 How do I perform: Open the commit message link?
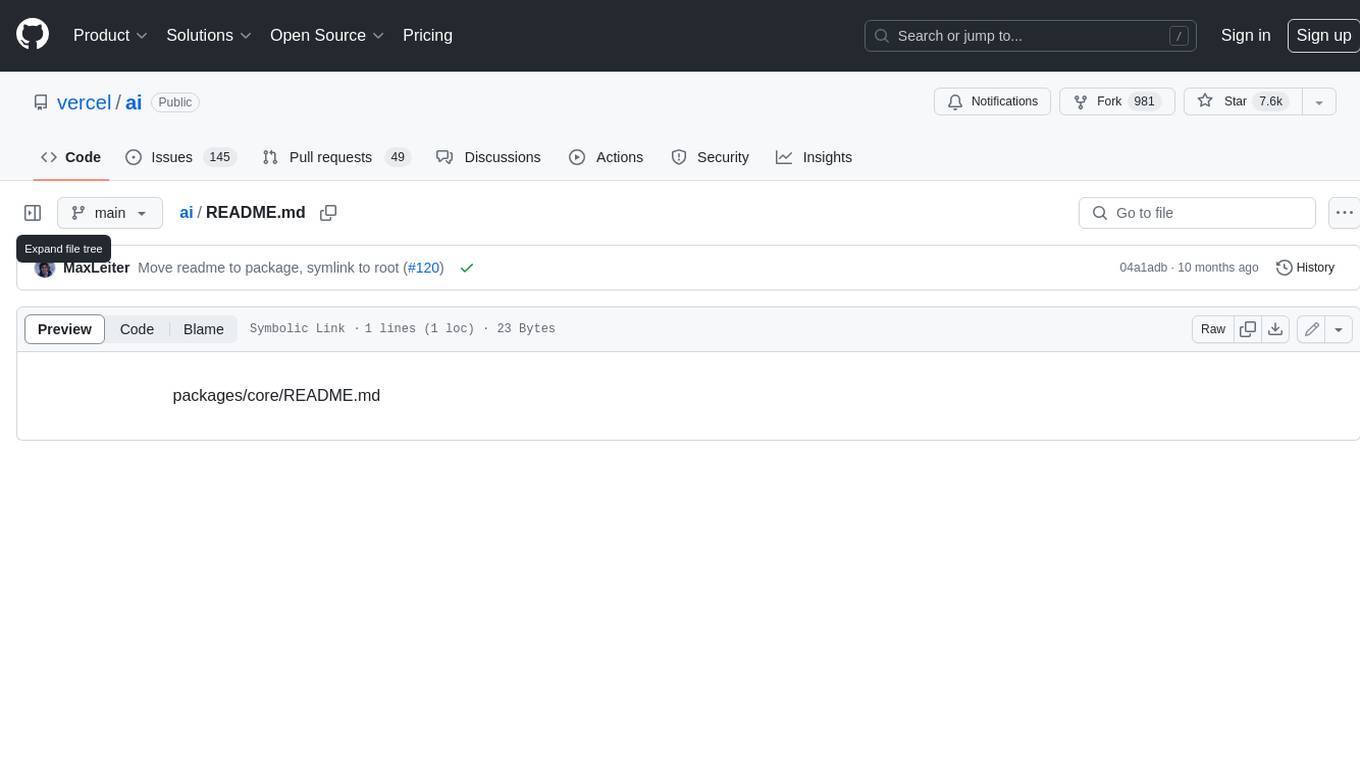click(268, 268)
